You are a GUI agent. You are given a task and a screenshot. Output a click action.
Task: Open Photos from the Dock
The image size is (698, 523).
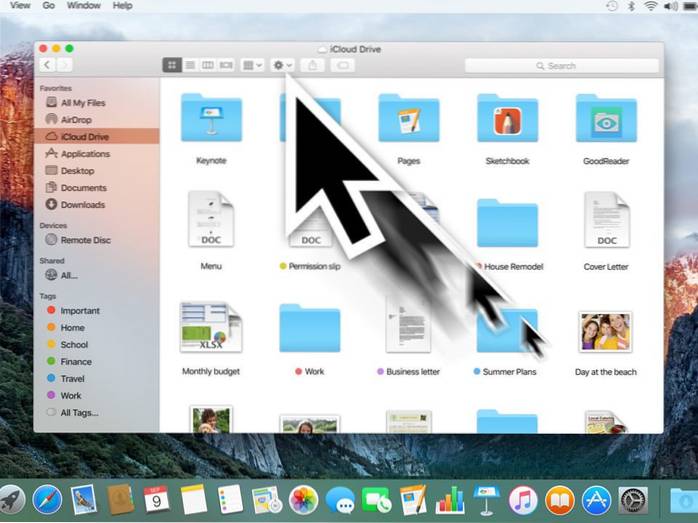[x=304, y=500]
